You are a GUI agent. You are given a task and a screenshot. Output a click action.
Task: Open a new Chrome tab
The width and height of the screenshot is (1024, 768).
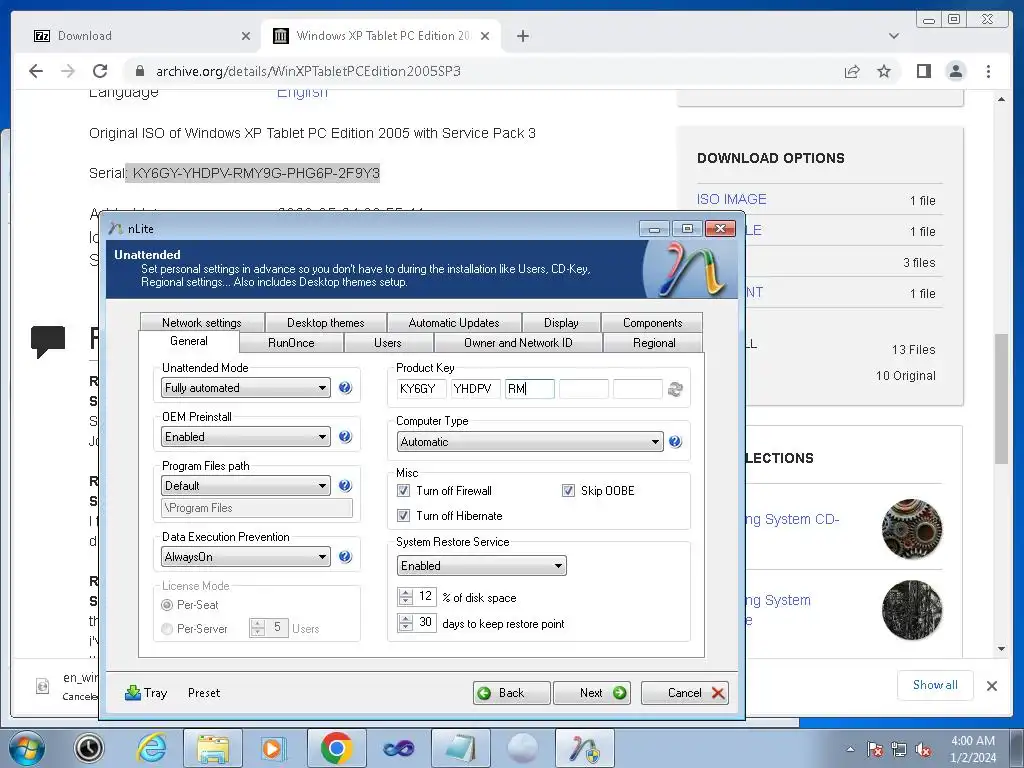click(522, 36)
